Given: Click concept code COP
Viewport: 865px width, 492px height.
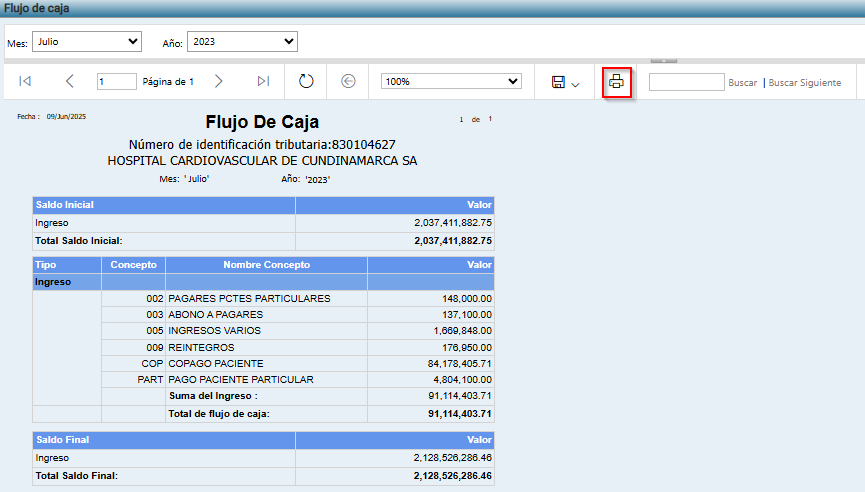Looking at the screenshot, I should pyautogui.click(x=152, y=363).
